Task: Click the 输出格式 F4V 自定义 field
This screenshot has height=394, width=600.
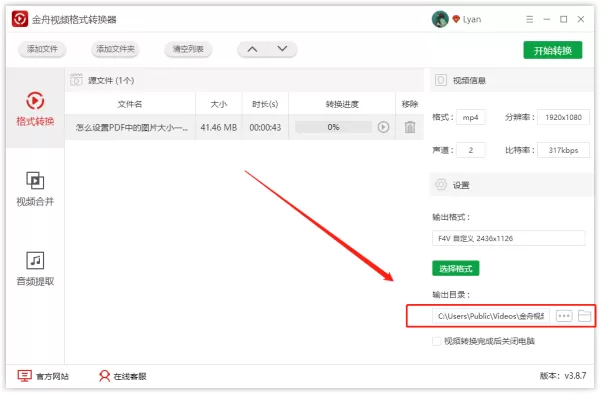Action: coord(509,238)
